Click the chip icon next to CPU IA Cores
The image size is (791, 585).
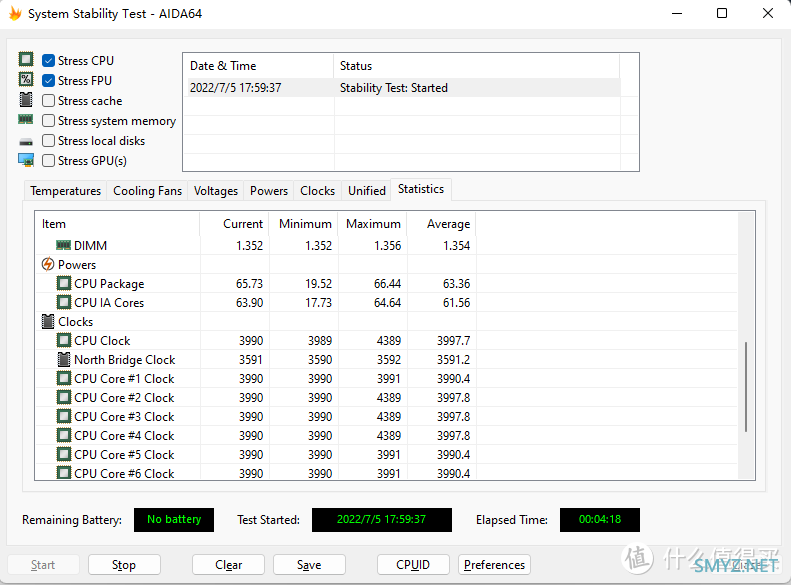click(x=64, y=302)
